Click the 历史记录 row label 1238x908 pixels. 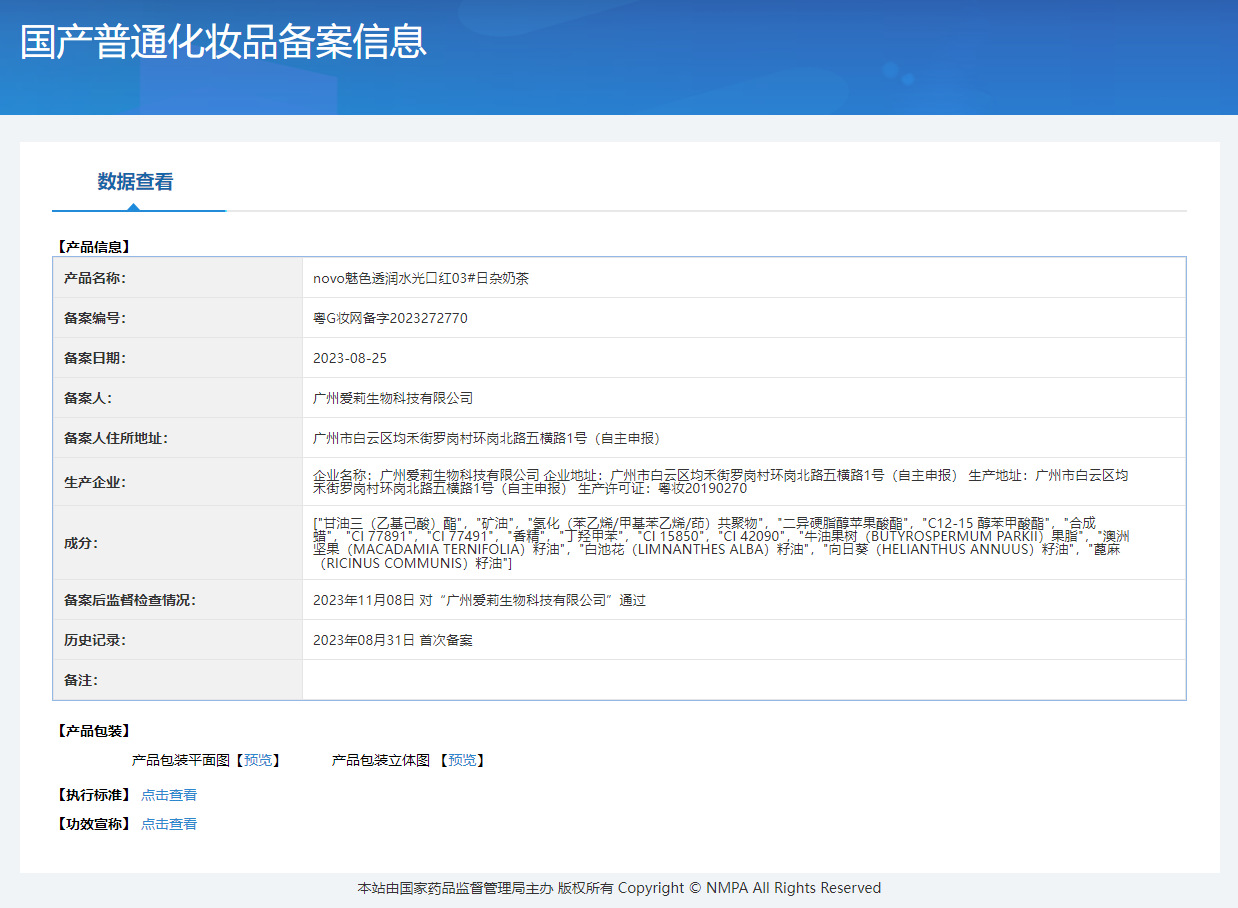95,640
